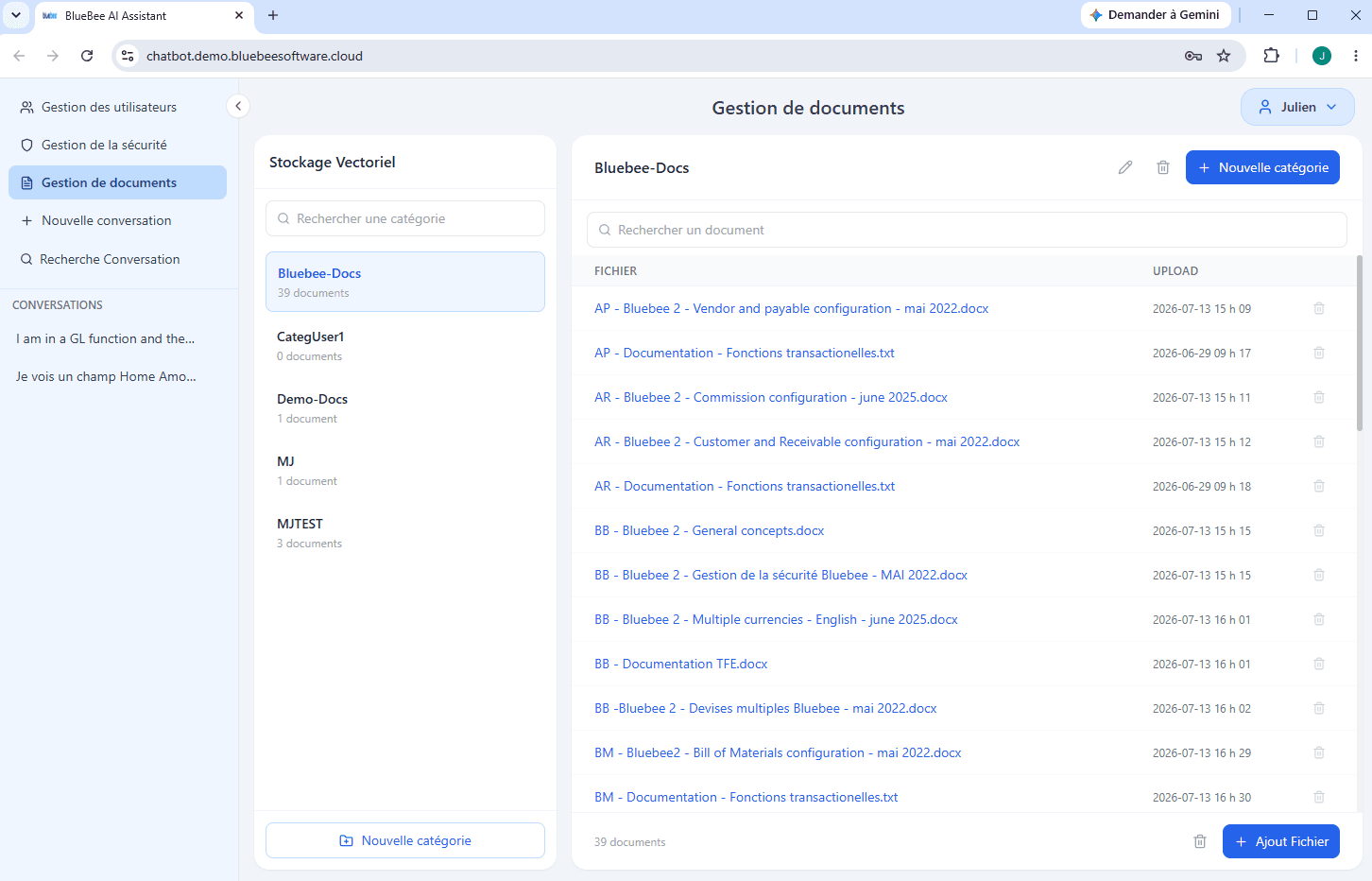
Task: Open the password manager key icon
Action: click(x=1193, y=56)
